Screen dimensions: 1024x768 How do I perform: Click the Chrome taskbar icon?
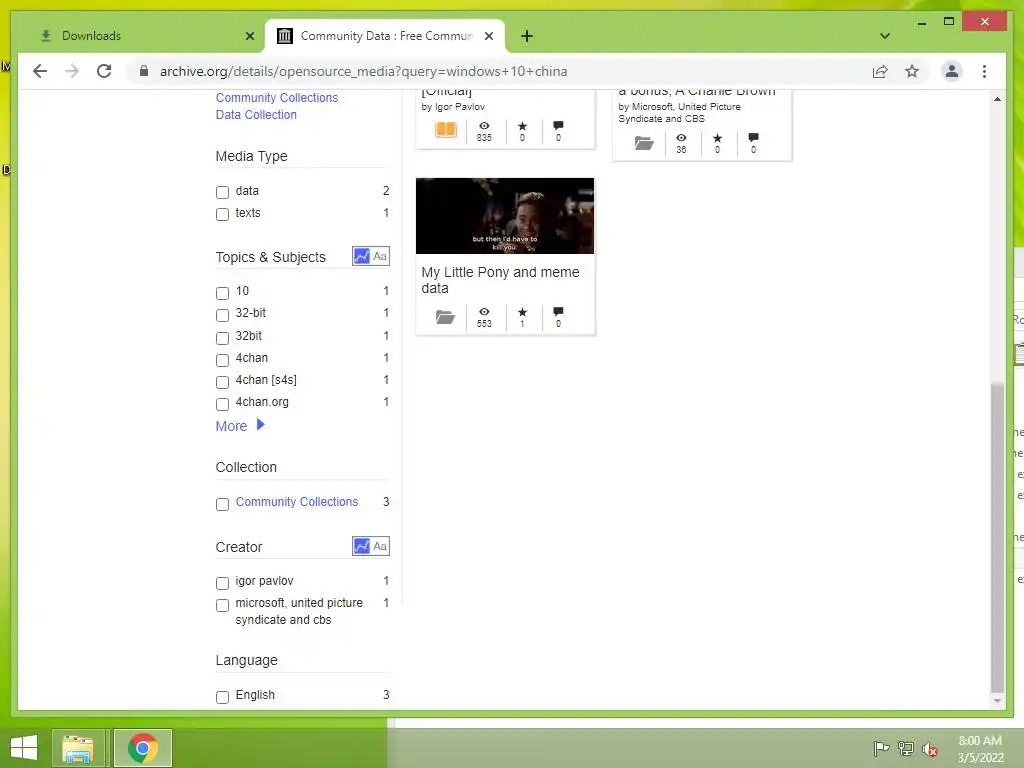[143, 748]
